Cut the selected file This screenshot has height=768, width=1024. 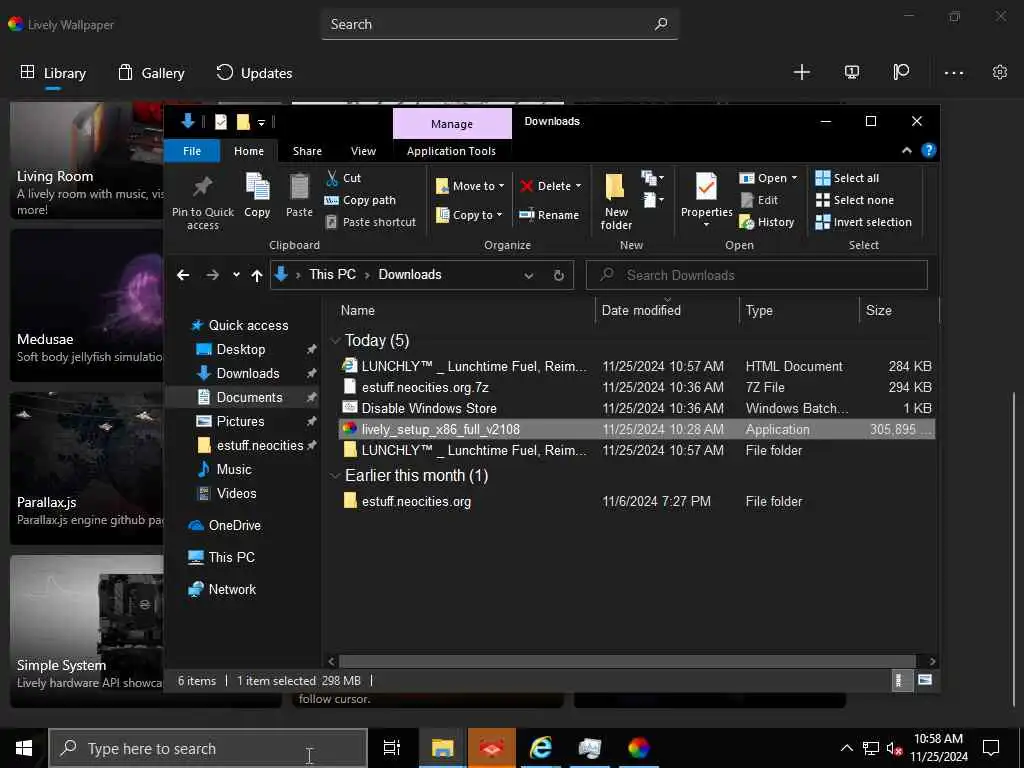(344, 178)
